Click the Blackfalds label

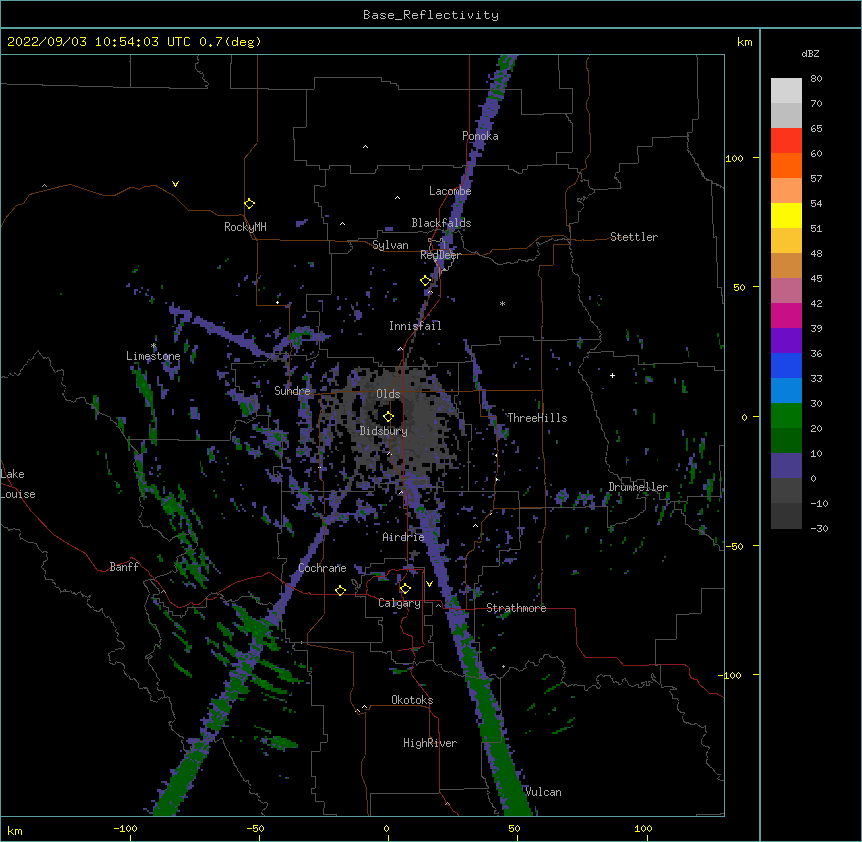tap(441, 223)
